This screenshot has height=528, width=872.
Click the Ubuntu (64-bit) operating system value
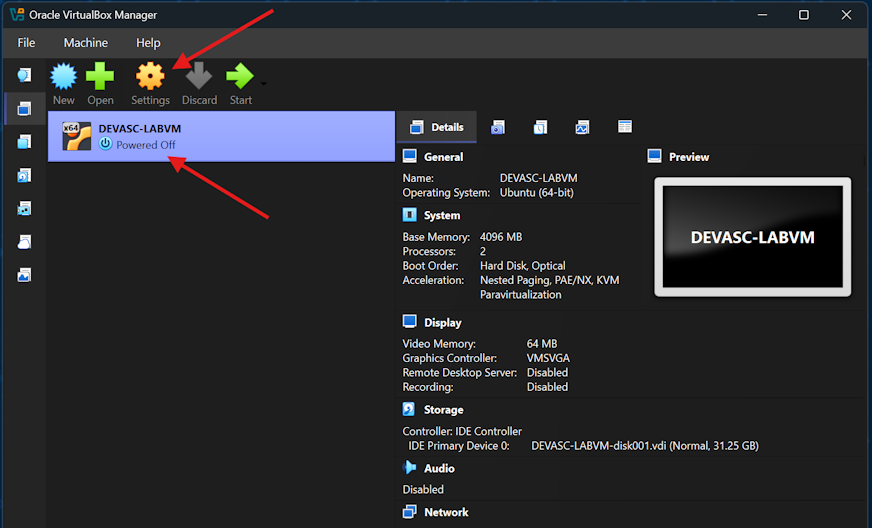click(x=537, y=193)
